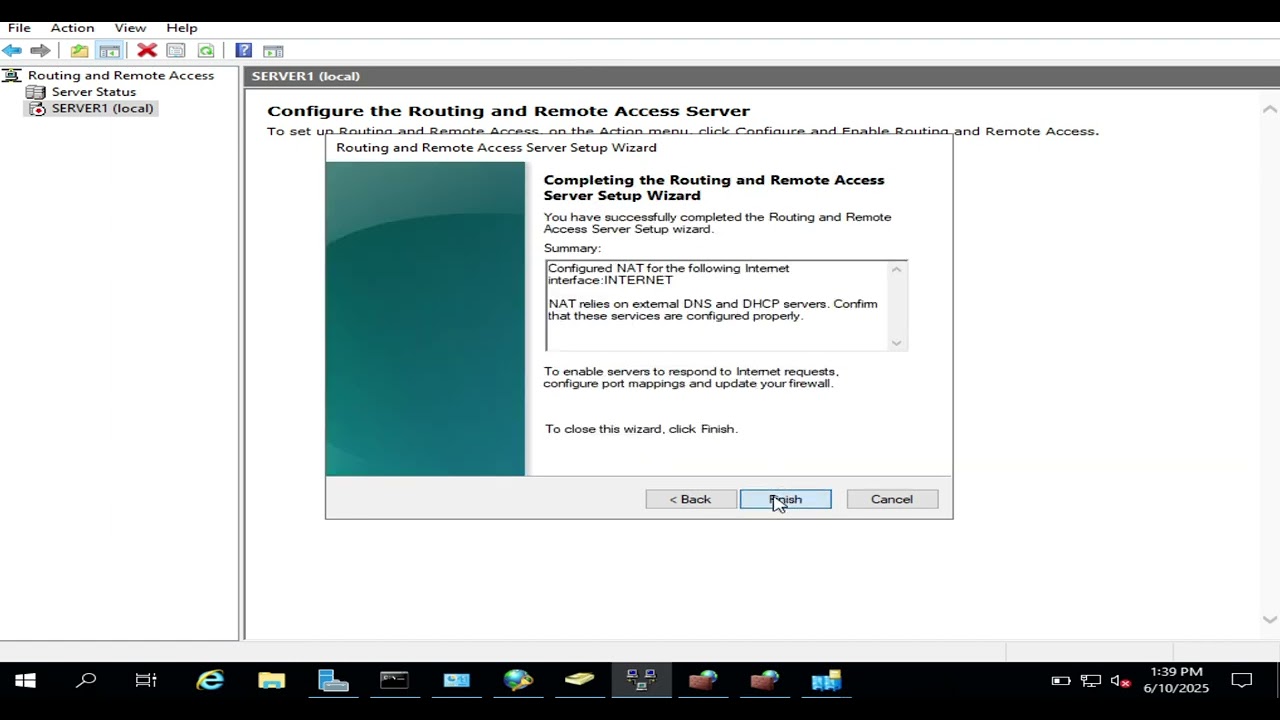This screenshot has width=1280, height=720.
Task: Click the Summary text box
Action: click(x=726, y=306)
